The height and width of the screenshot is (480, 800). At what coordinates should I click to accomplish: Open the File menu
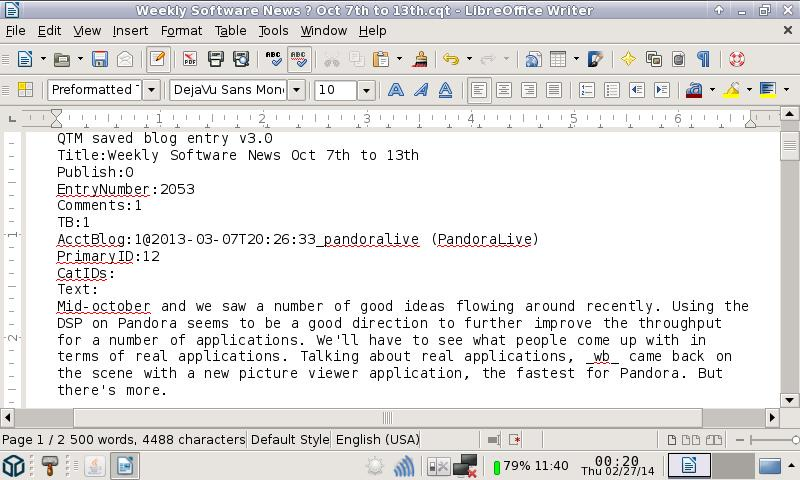[15, 31]
